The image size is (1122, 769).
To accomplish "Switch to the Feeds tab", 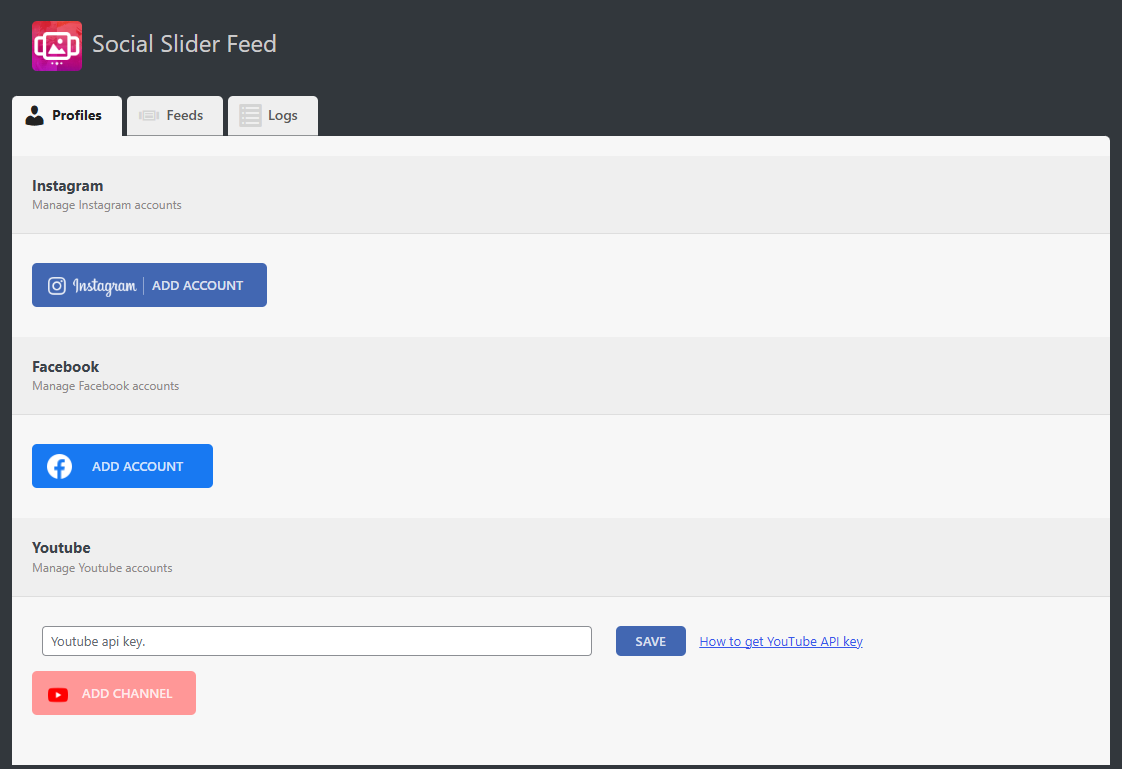I will point(174,115).
